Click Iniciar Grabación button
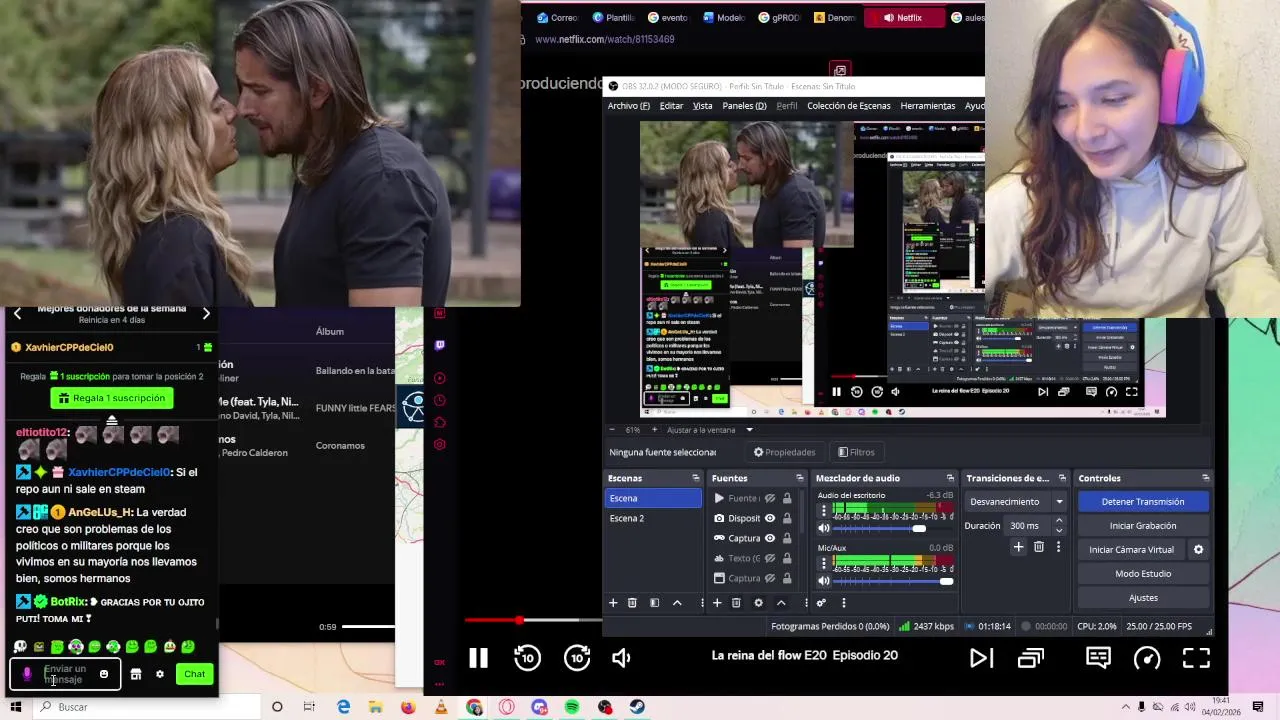 coord(1143,526)
